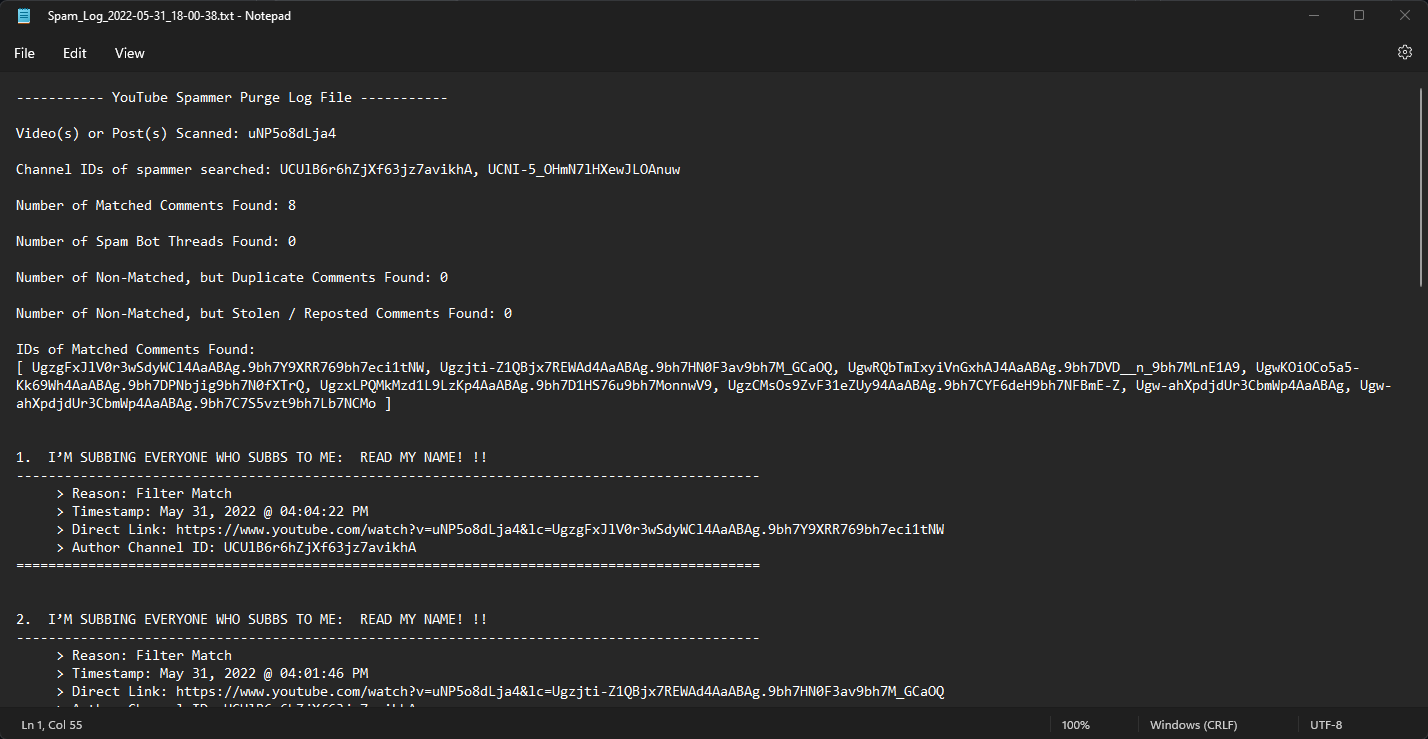Screen dimensions: 1428x739
Task: Click the Stolen / Reposted Comments Found line
Action: click(x=264, y=314)
